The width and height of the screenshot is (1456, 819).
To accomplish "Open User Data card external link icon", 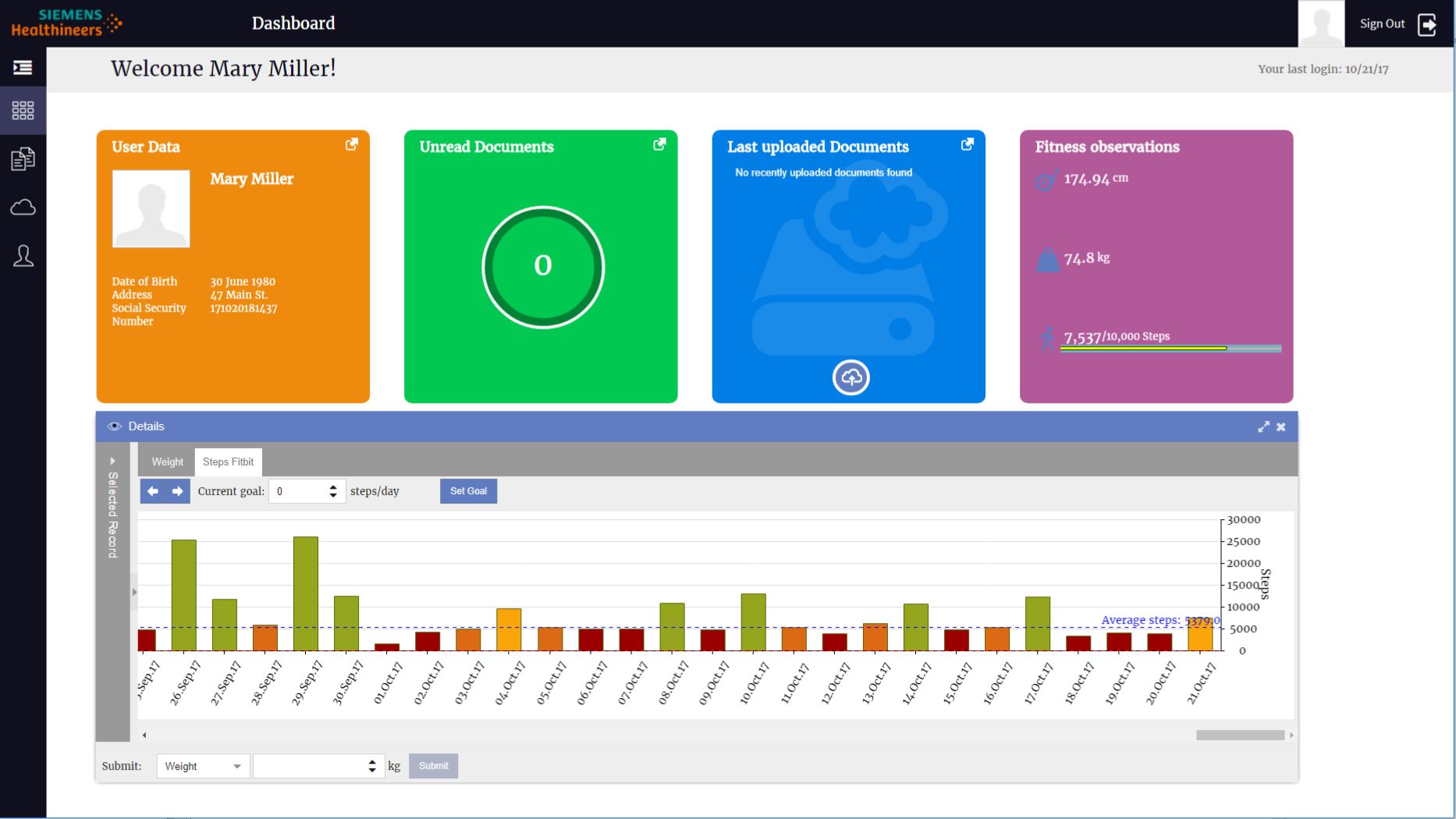I will 352,144.
